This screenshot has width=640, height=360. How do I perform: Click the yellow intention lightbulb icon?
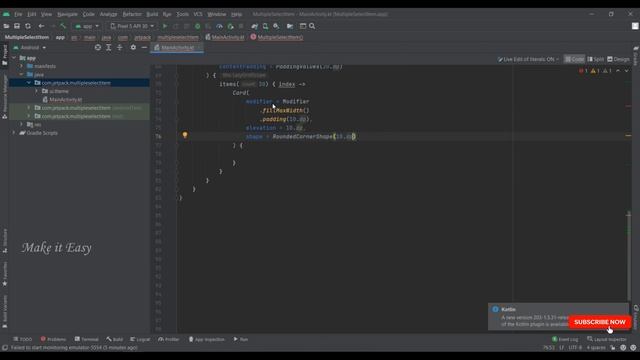185,135
